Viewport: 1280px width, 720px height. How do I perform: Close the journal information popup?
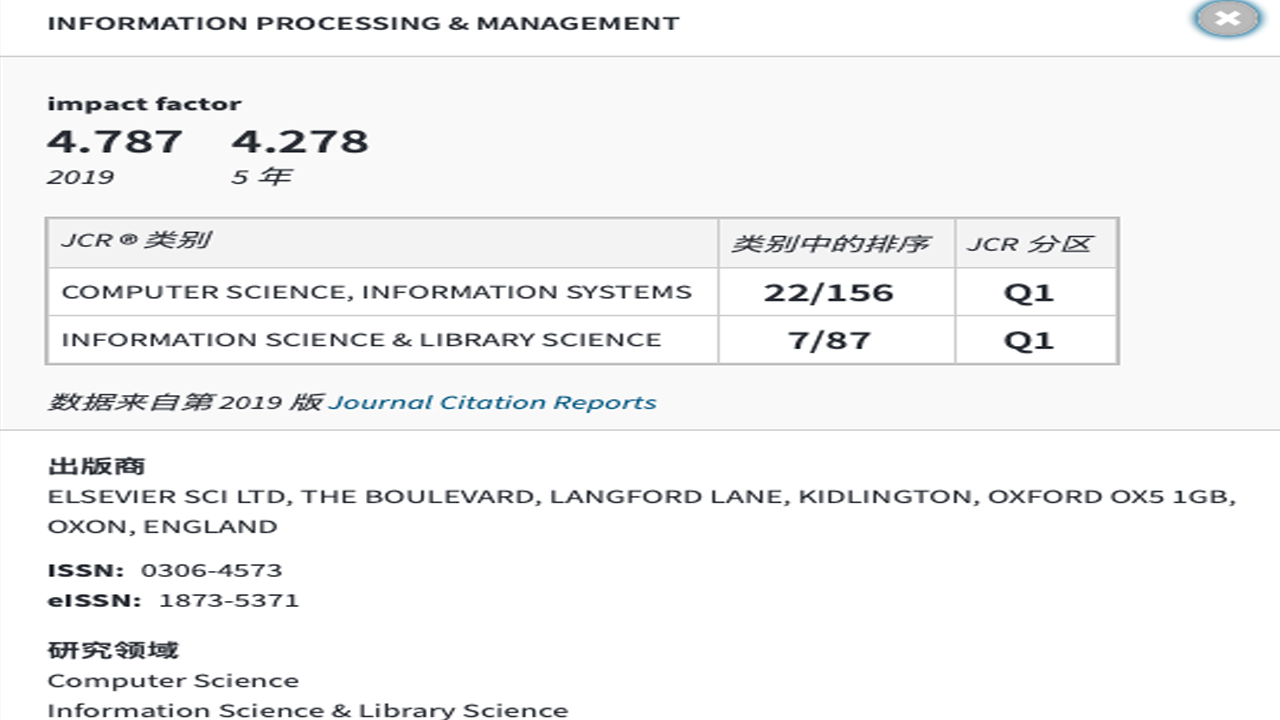click(1226, 18)
